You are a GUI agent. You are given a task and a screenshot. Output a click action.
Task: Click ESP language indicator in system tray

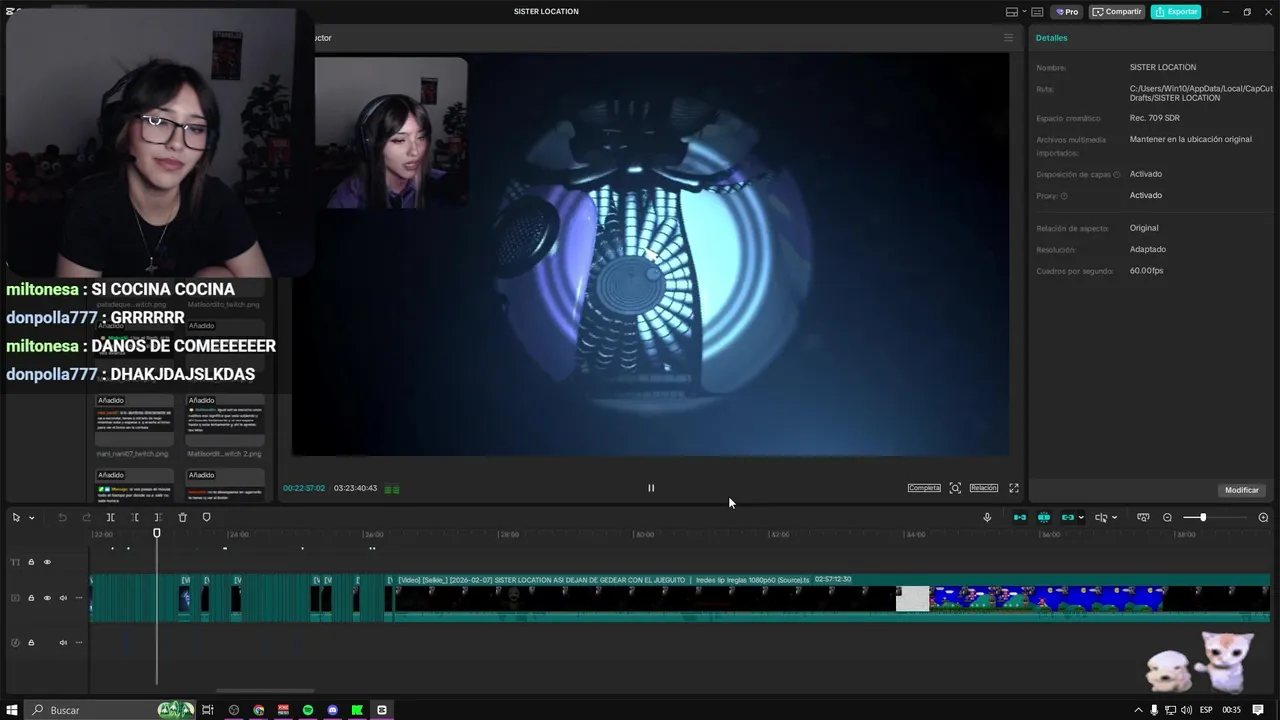click(x=1206, y=710)
